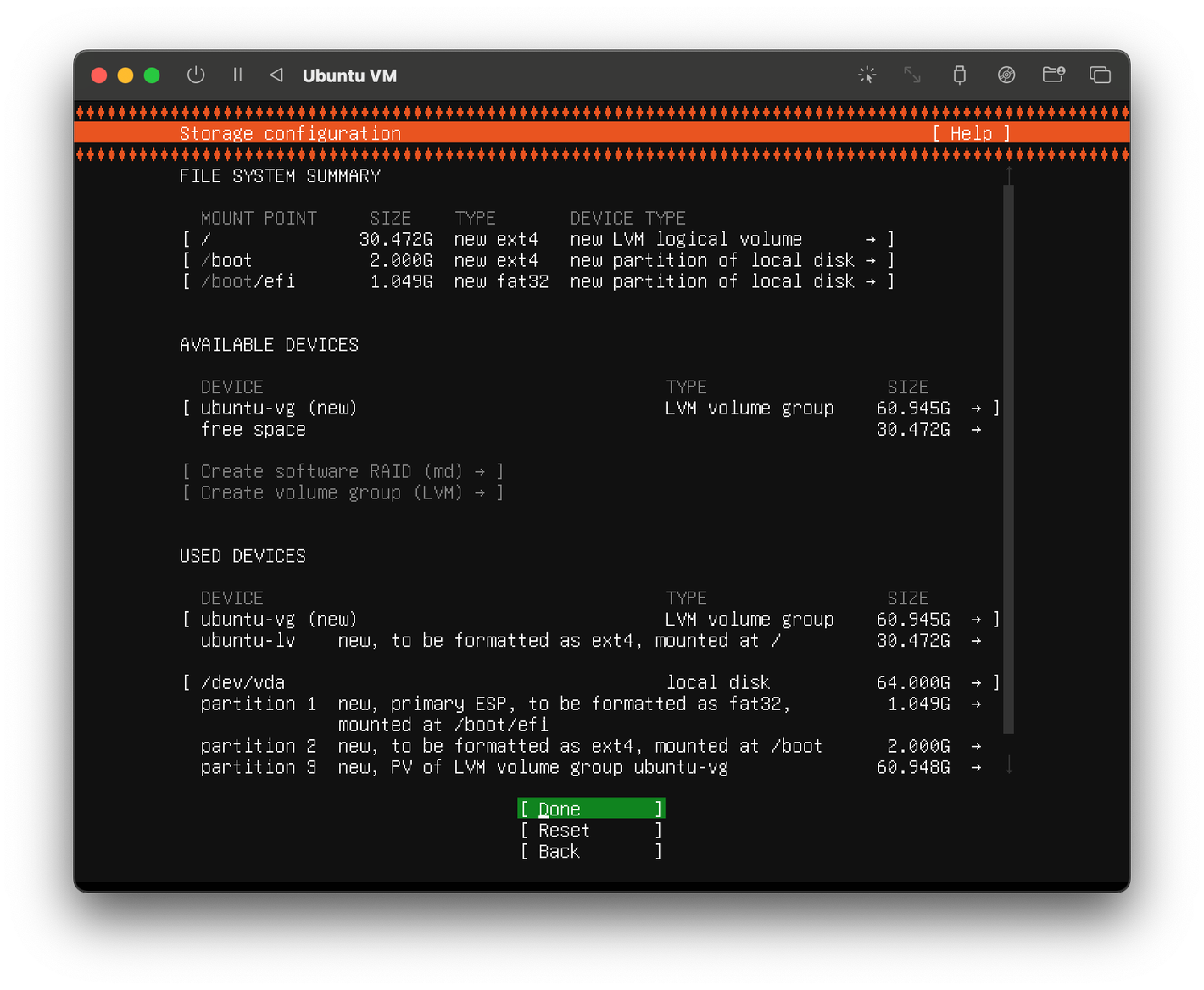The height and width of the screenshot is (990, 1204).
Task: Select the Reset button
Action: pyautogui.click(x=591, y=830)
